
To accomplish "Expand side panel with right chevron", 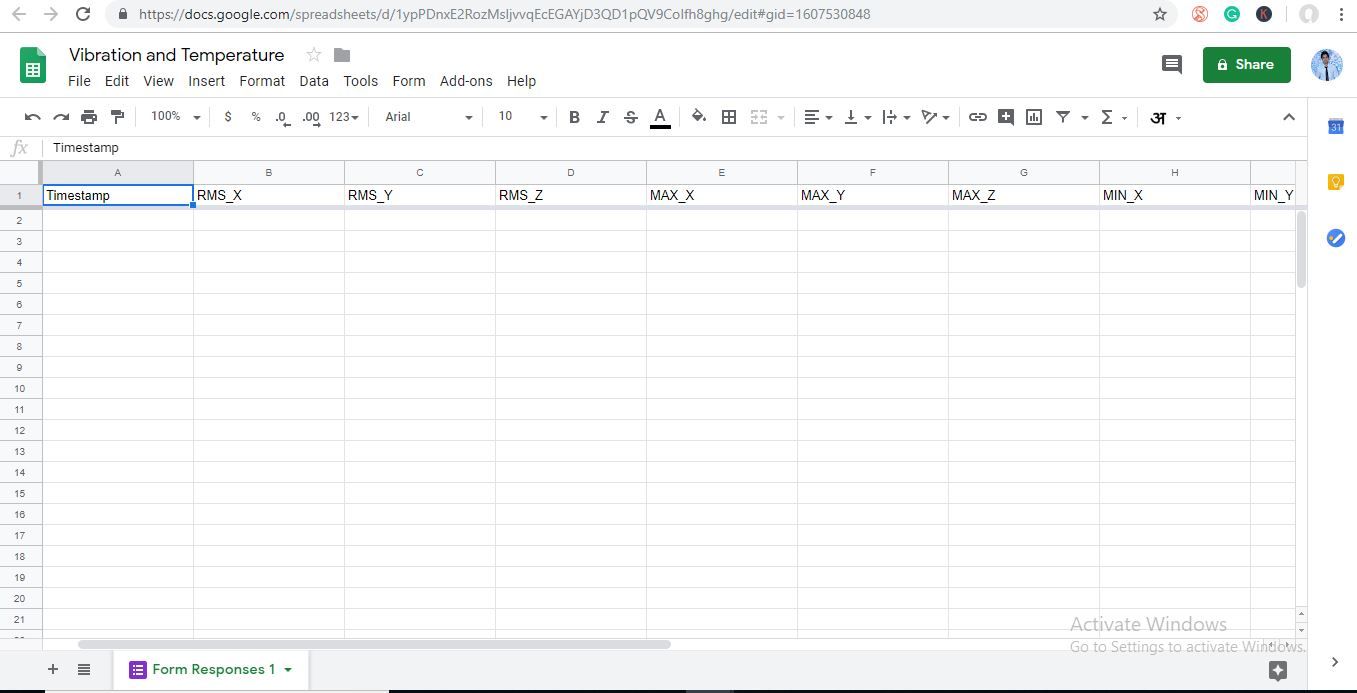I will point(1335,661).
